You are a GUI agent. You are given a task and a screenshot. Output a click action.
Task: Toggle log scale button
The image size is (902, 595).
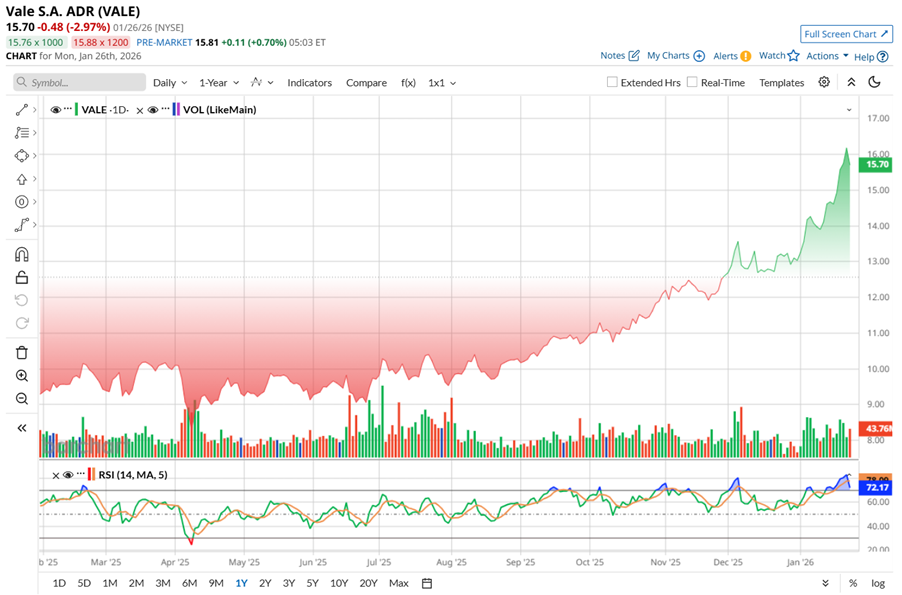(x=878, y=583)
